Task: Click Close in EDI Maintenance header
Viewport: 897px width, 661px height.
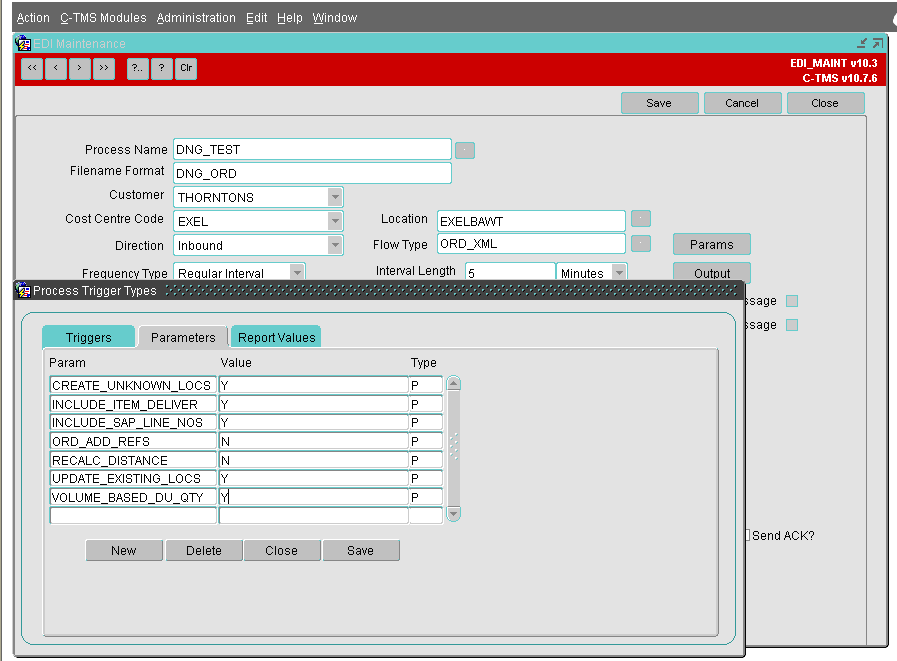Action: (825, 103)
